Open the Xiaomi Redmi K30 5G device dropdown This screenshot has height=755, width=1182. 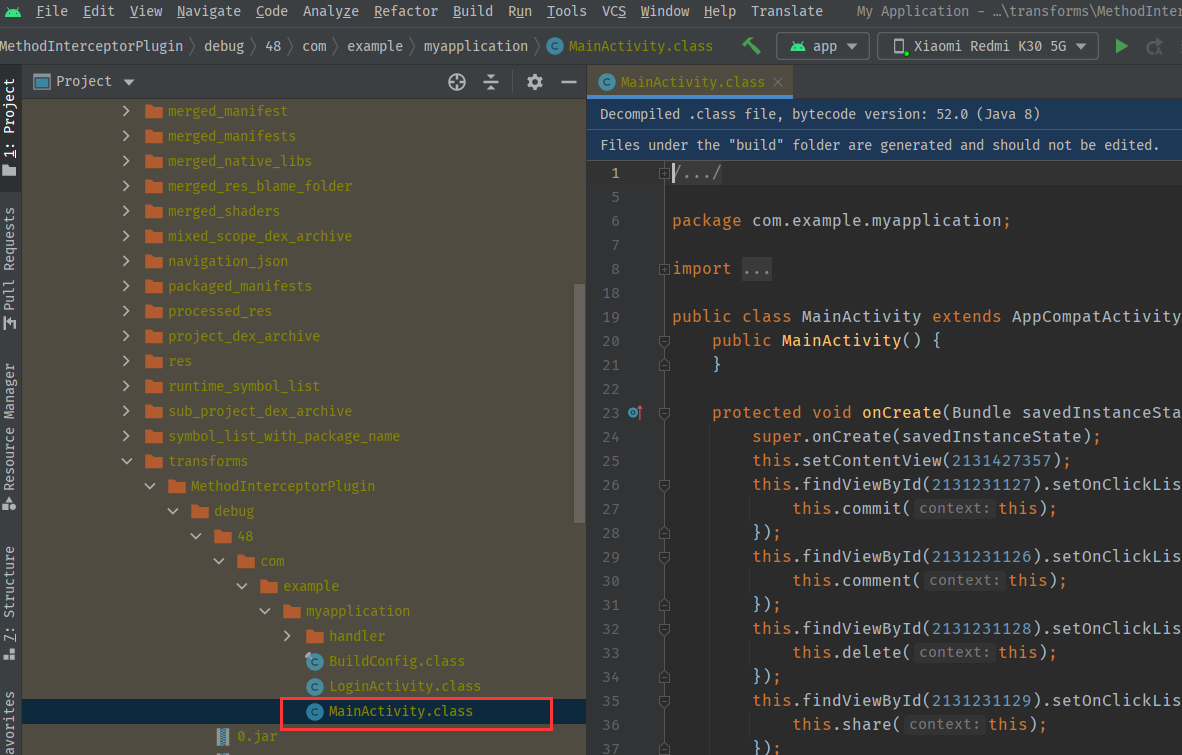pyautogui.click(x=988, y=46)
